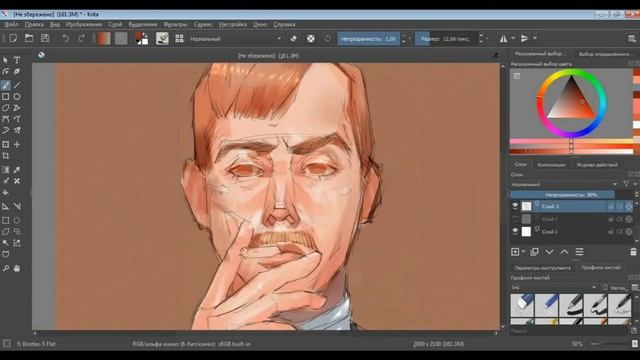Hide Слой 1 with its eye icon
Viewport: 640px width, 360px height.
(515, 231)
